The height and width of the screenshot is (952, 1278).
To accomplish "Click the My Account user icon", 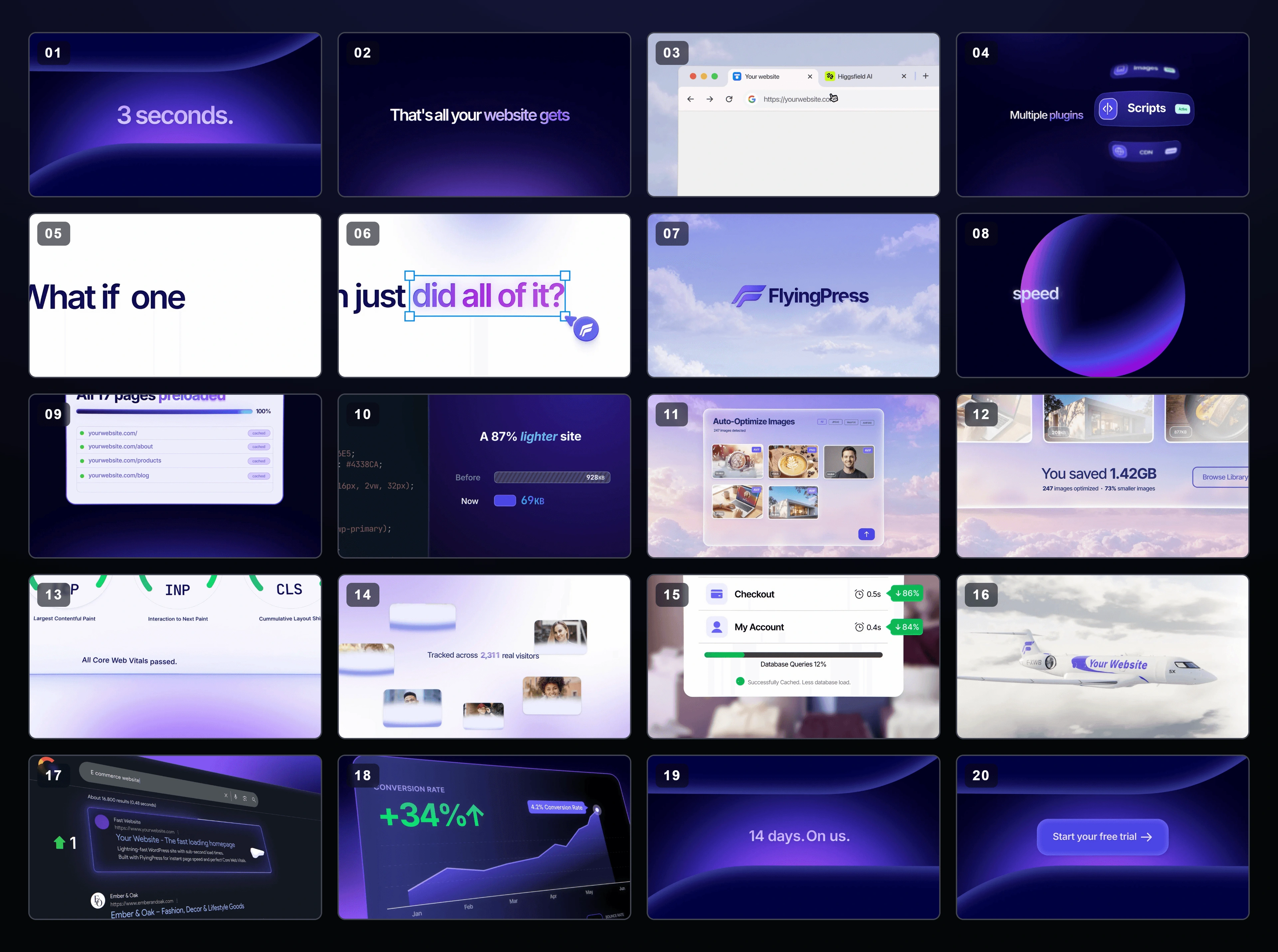I will 717,627.
